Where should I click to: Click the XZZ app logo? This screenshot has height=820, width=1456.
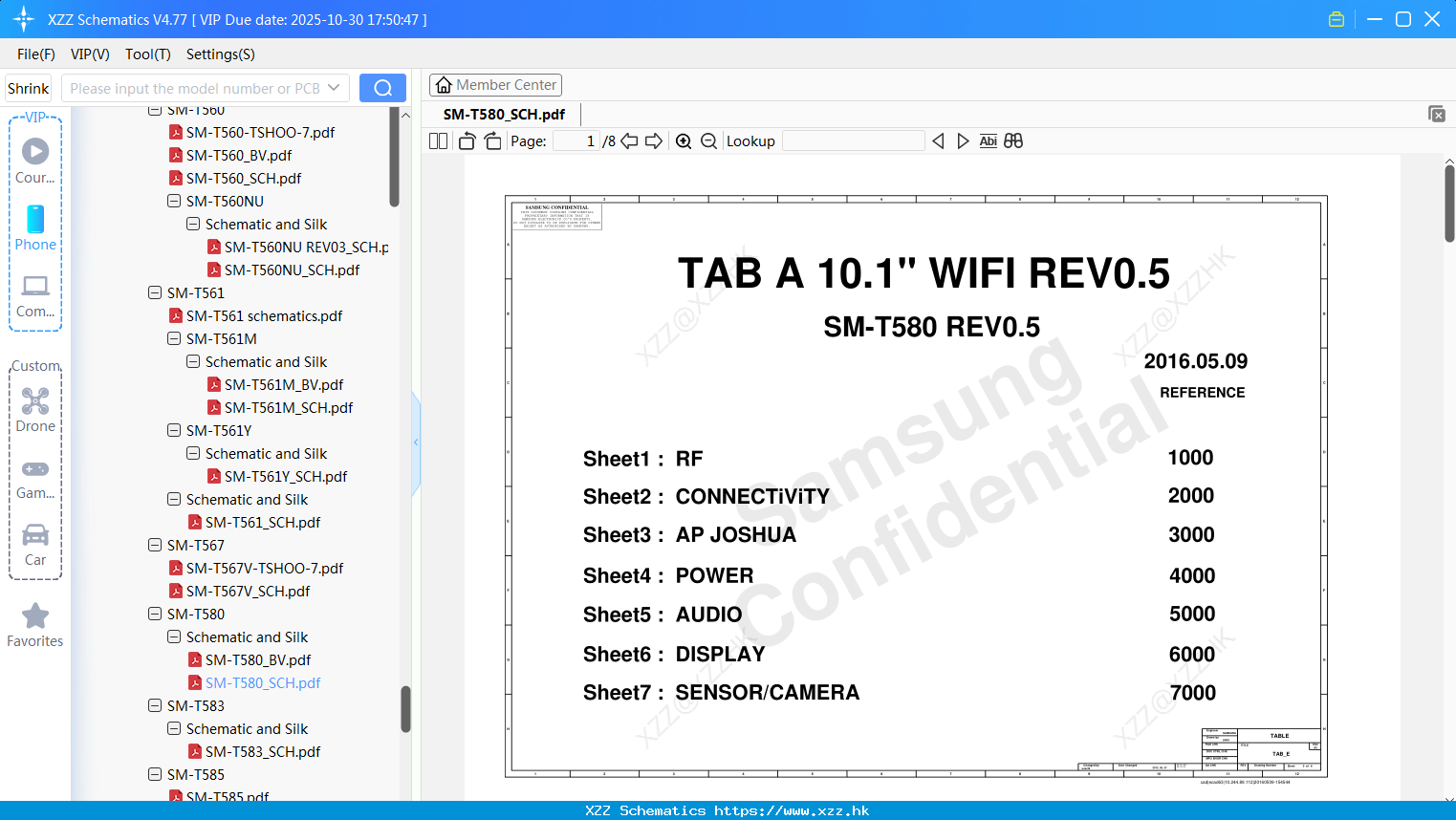pos(24,19)
